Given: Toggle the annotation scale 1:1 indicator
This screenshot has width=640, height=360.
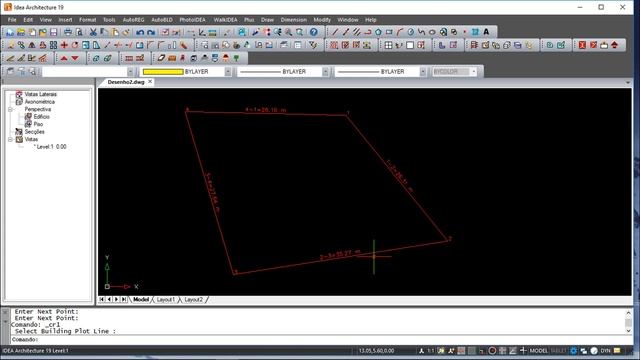Looking at the screenshot, I should (431, 351).
